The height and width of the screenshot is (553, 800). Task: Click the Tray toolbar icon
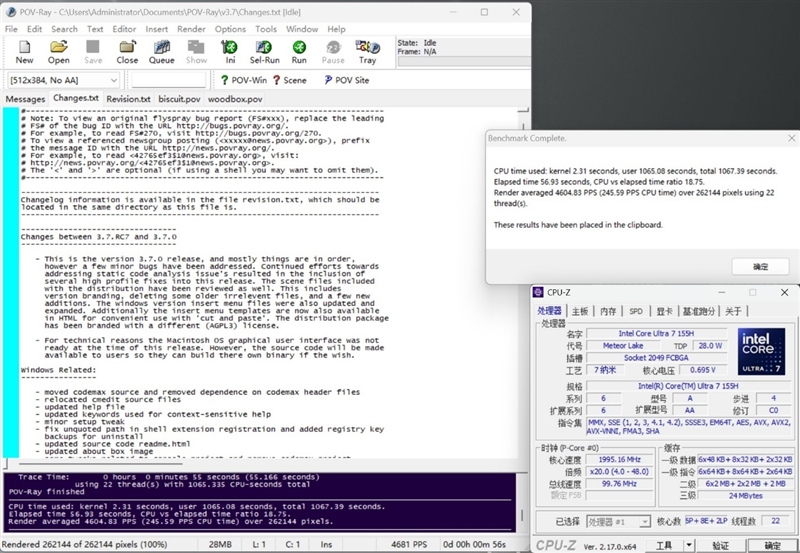[x=368, y=51]
